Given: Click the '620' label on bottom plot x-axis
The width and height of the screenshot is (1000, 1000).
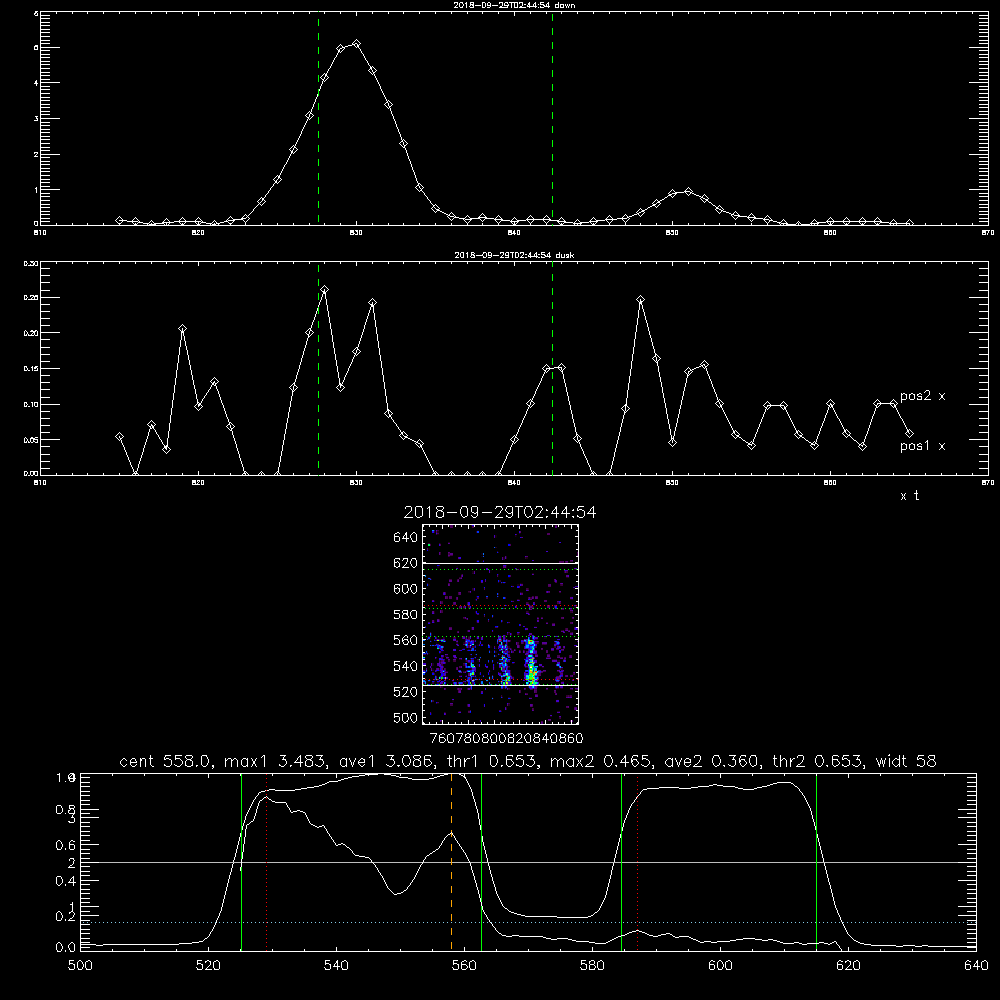Looking at the screenshot, I should pos(849,966).
